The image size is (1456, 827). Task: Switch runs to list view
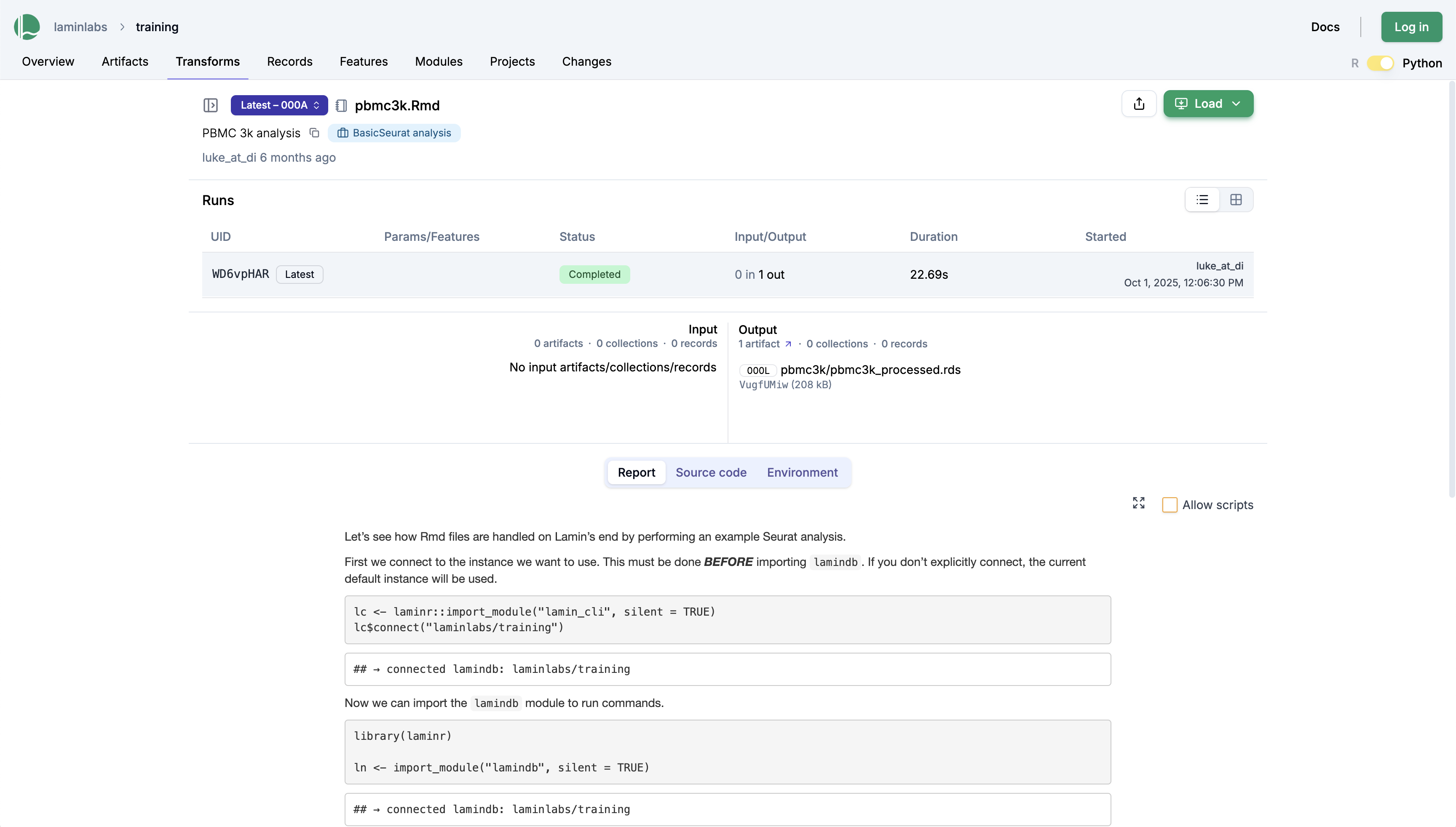(x=1202, y=200)
